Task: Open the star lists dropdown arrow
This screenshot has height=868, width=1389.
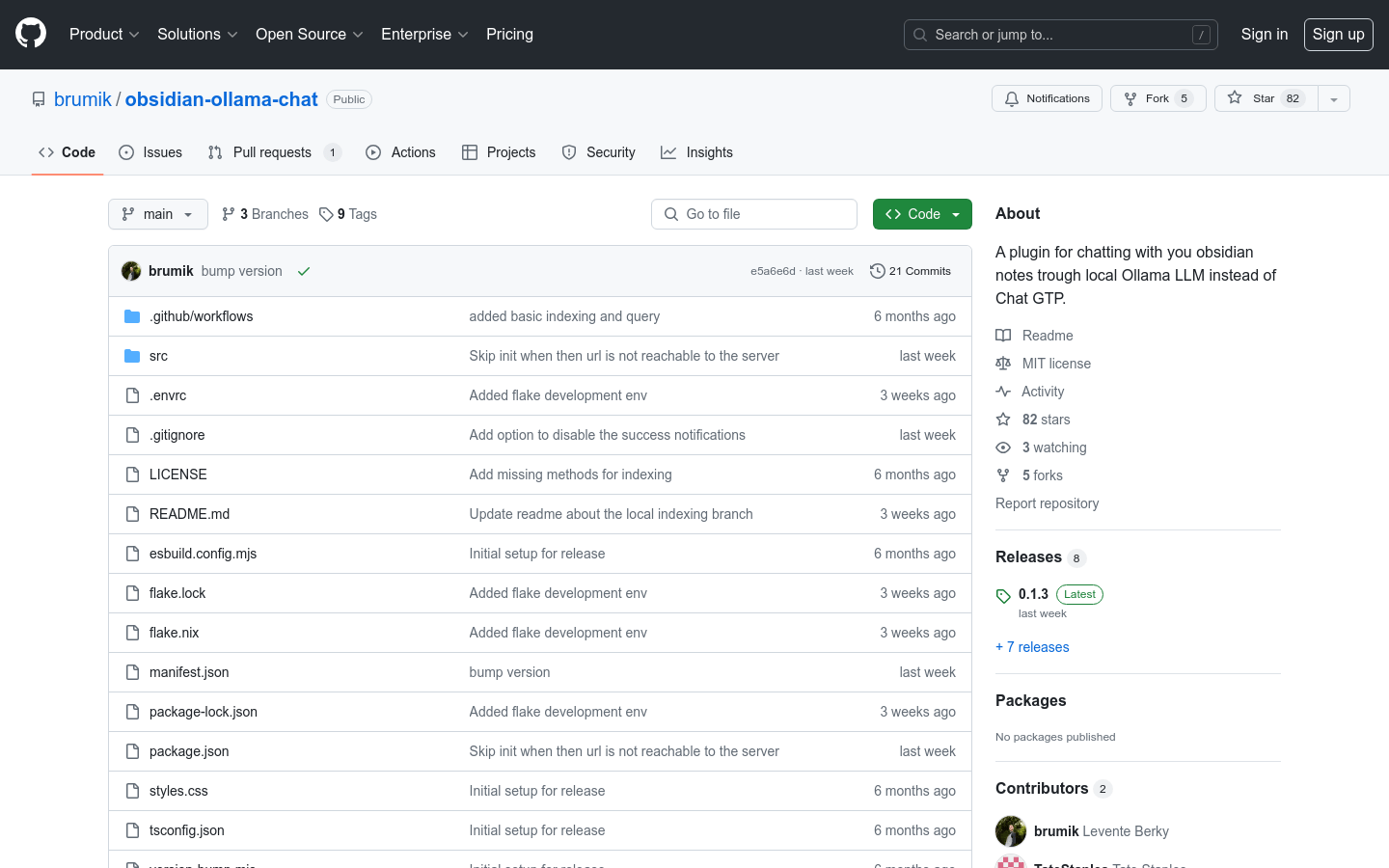Action: click(1334, 98)
